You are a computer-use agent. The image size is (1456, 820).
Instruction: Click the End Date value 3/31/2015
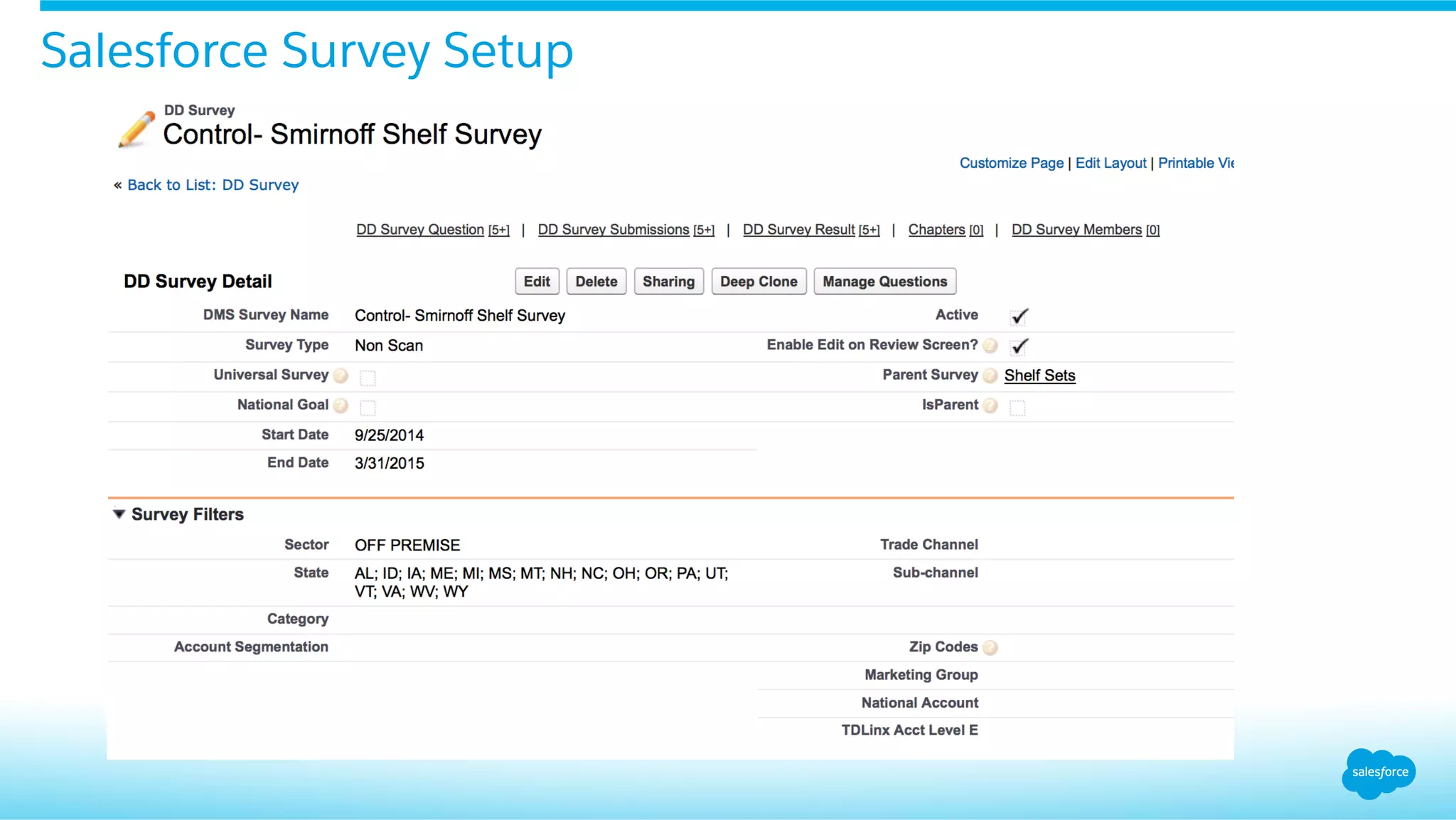[389, 464]
